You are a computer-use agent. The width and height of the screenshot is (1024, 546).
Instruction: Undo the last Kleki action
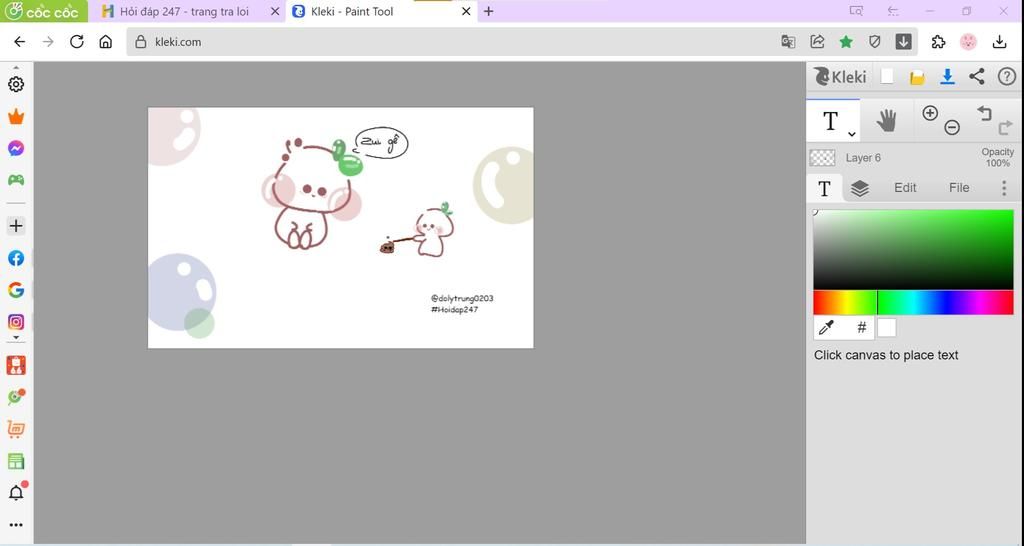click(x=984, y=113)
